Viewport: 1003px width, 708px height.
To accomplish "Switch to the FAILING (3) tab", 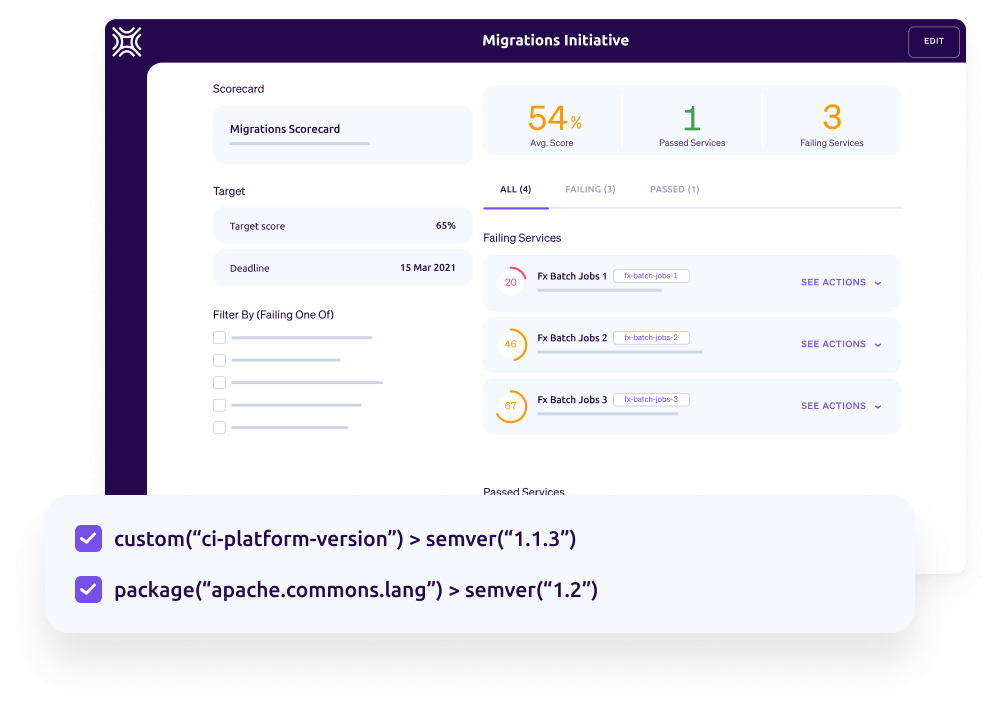I will [590, 189].
